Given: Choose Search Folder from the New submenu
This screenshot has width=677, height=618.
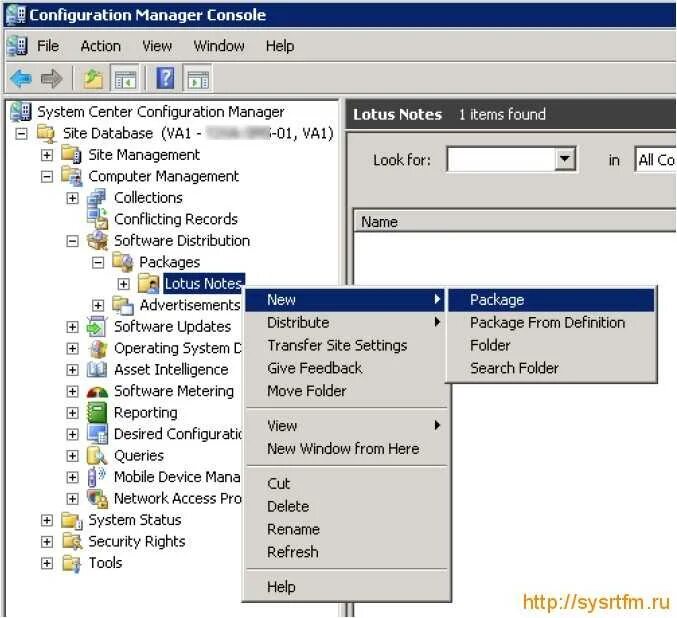Looking at the screenshot, I should [551, 368].
